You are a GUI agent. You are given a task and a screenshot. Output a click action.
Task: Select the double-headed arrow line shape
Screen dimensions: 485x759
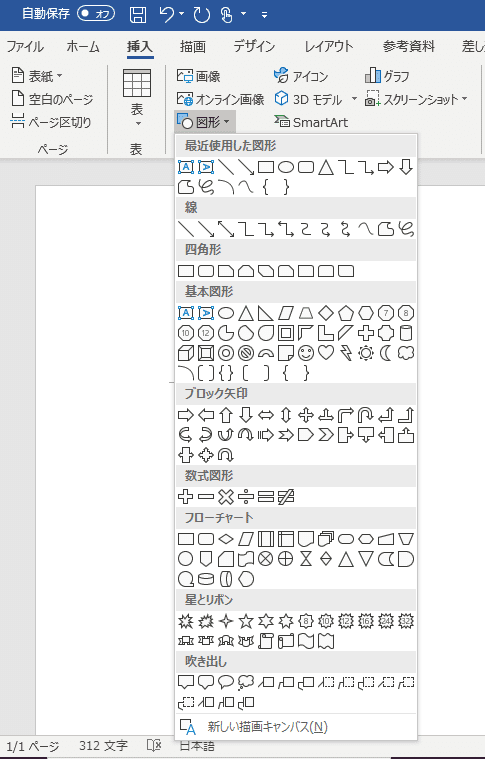click(226, 229)
